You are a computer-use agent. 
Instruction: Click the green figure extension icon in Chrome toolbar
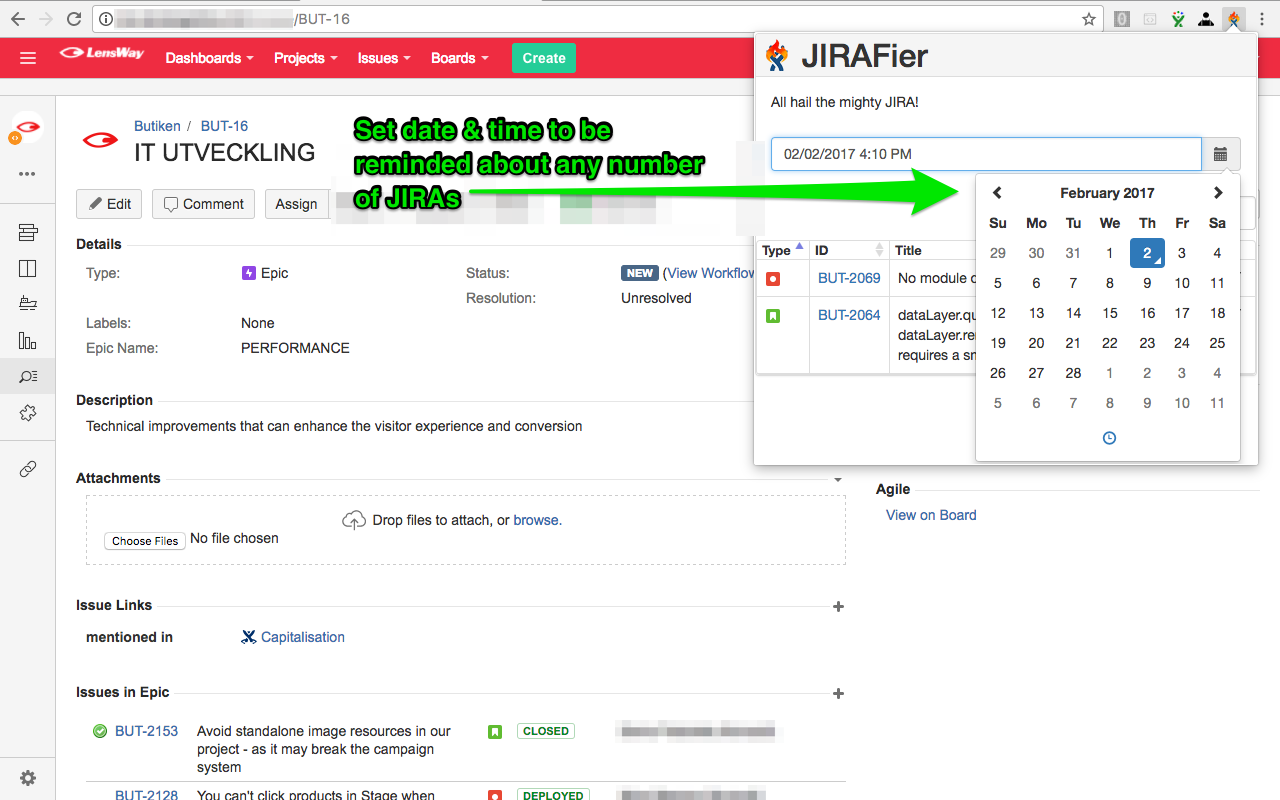[1179, 19]
